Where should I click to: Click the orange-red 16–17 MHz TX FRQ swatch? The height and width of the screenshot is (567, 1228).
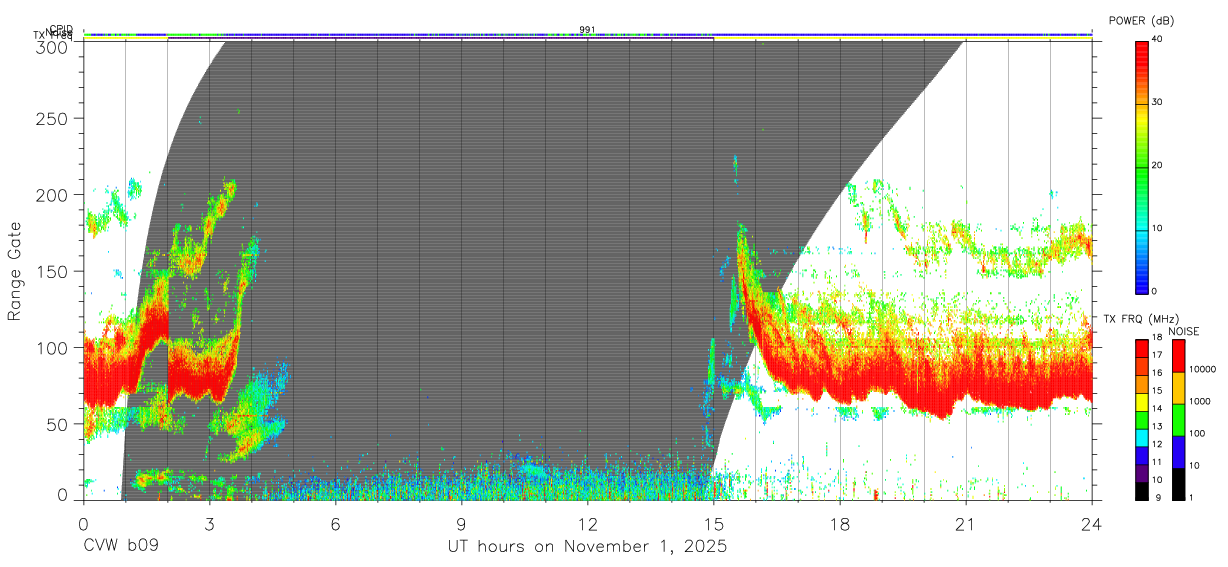(x=1141, y=367)
